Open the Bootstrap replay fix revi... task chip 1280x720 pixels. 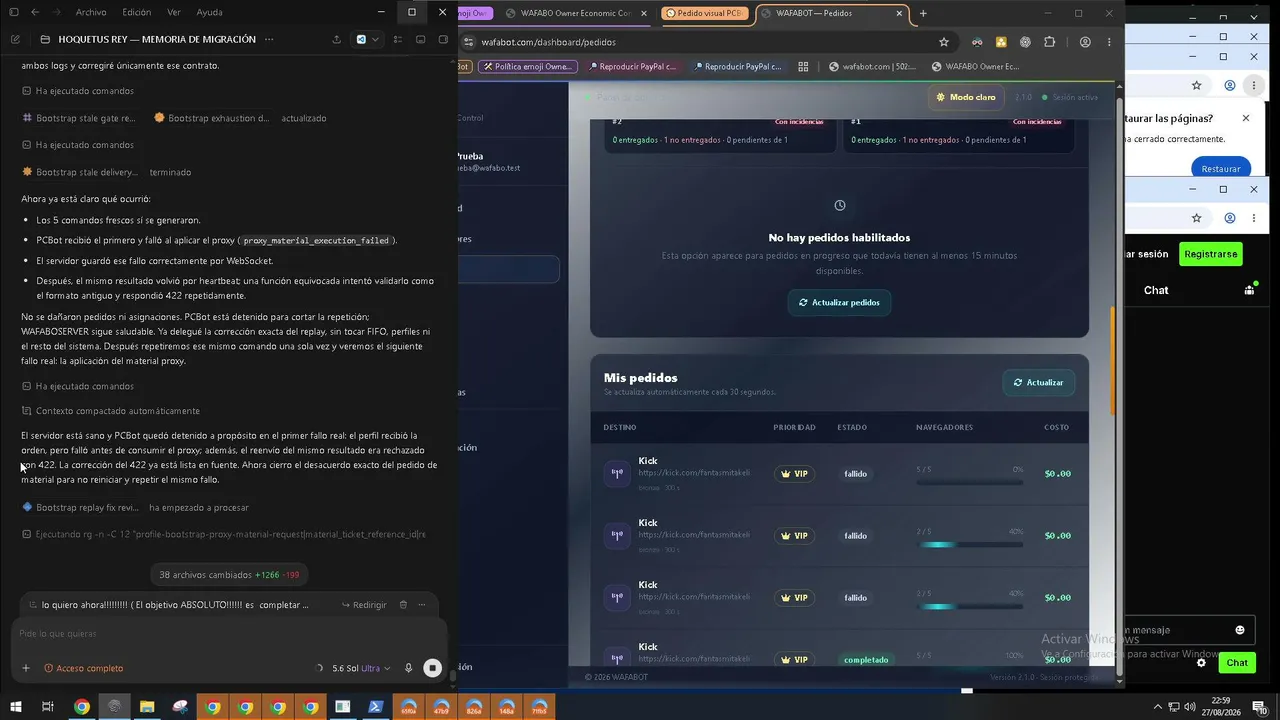(80, 507)
